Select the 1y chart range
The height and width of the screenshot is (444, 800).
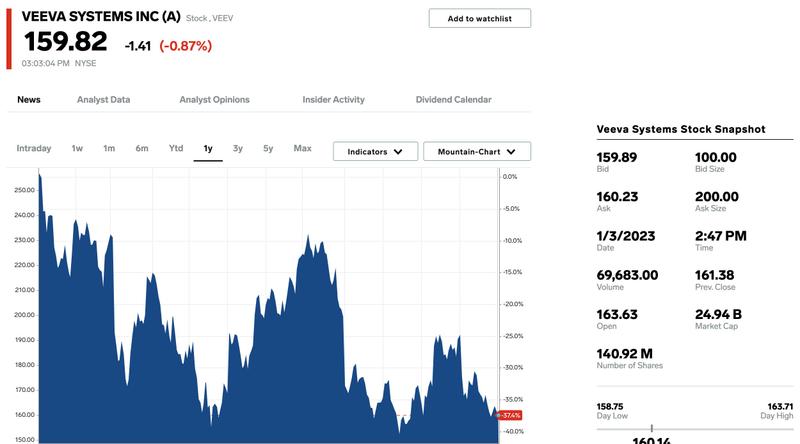(x=208, y=149)
